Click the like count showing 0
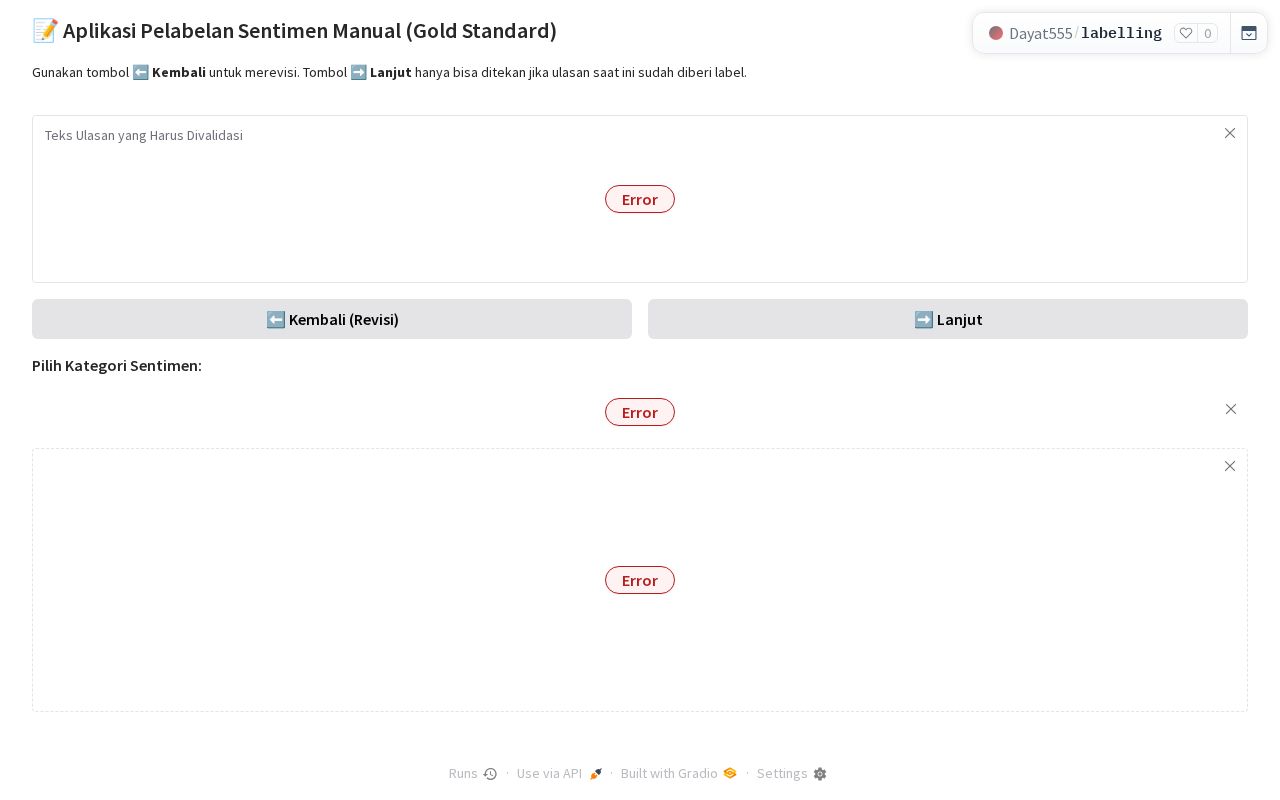 pyautogui.click(x=1208, y=33)
